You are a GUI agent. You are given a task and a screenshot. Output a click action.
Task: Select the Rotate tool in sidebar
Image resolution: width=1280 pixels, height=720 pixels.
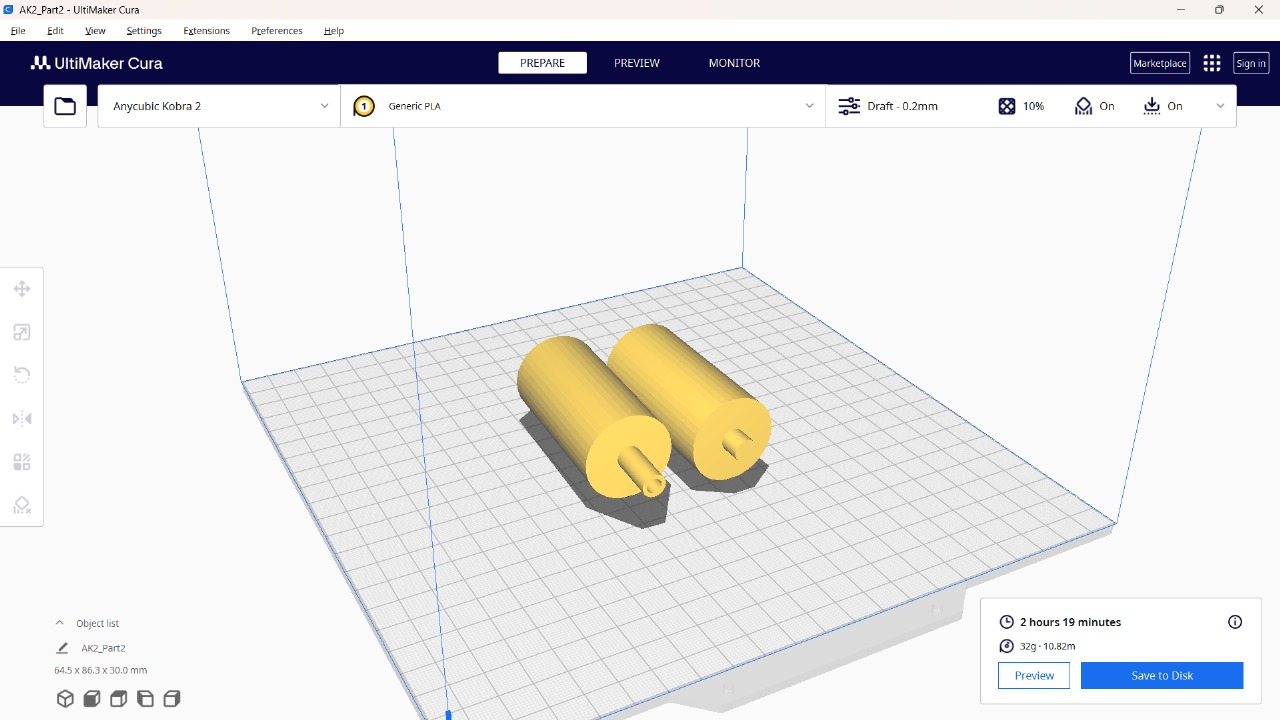point(22,375)
